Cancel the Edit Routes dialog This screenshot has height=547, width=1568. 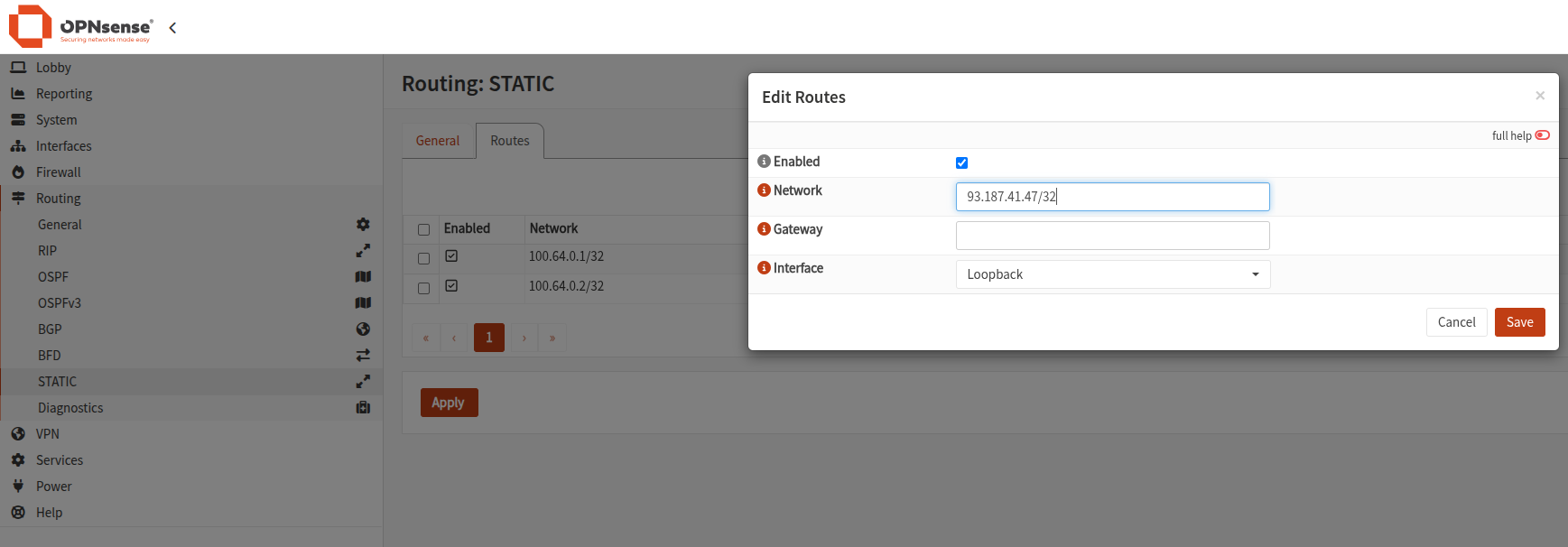tap(1456, 322)
